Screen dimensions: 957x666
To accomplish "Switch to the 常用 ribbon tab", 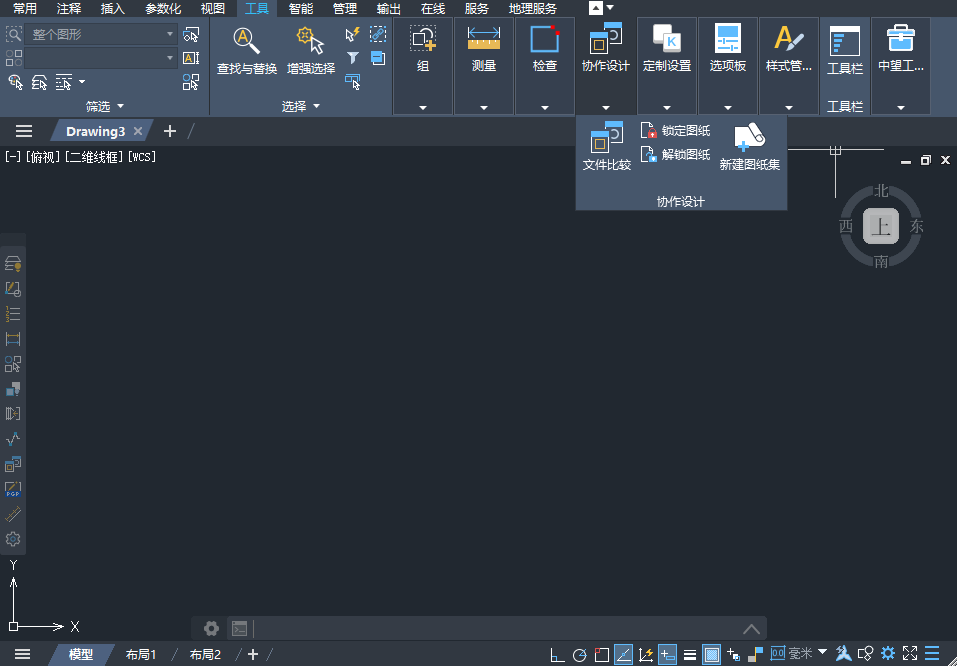I will coord(25,9).
